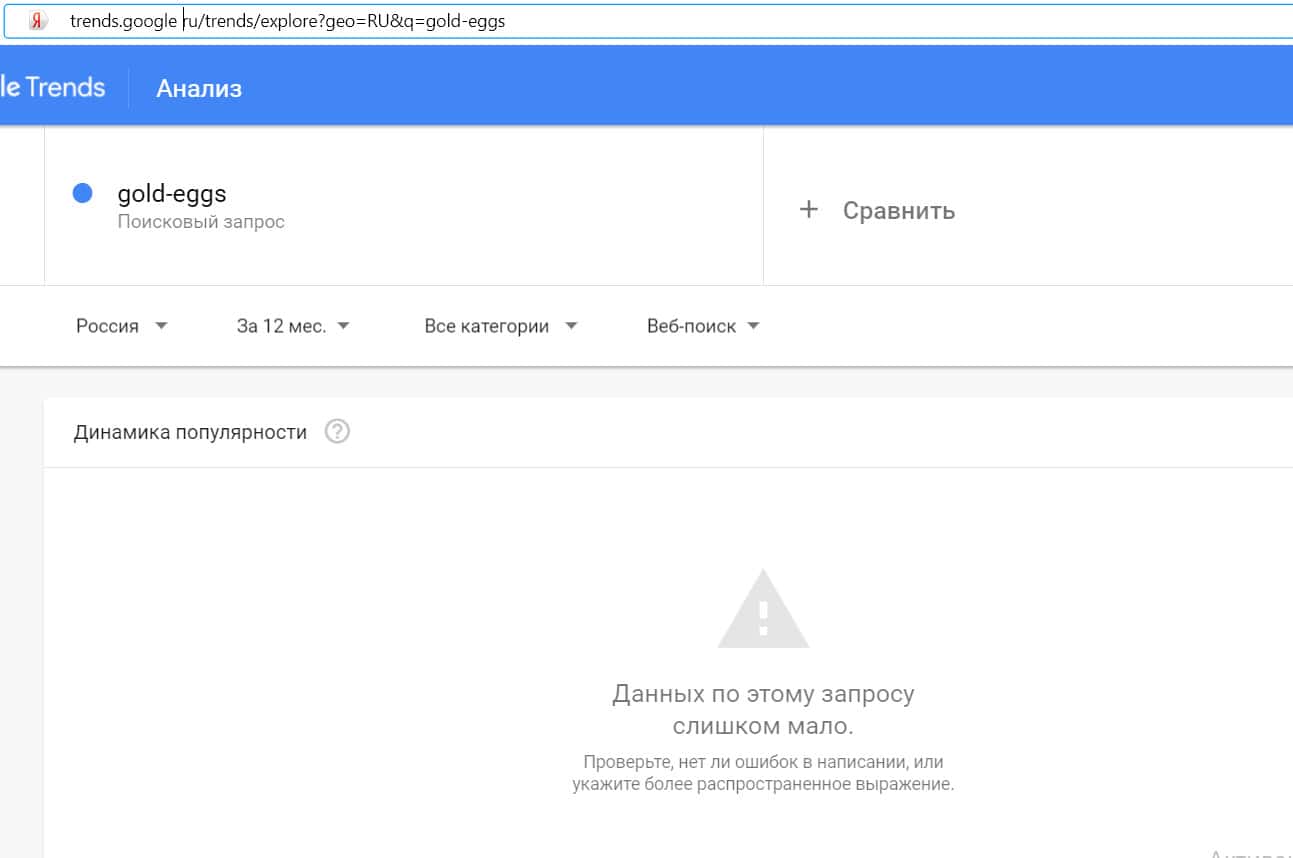Click the Поисковый запрос subtitle
1293x858 pixels.
point(201,222)
